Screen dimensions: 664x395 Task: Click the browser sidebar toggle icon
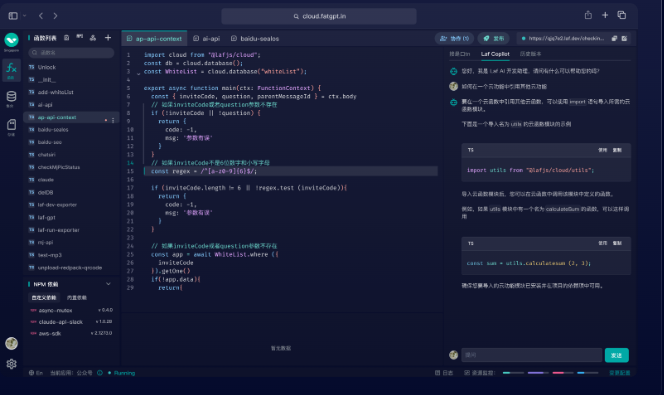point(13,16)
